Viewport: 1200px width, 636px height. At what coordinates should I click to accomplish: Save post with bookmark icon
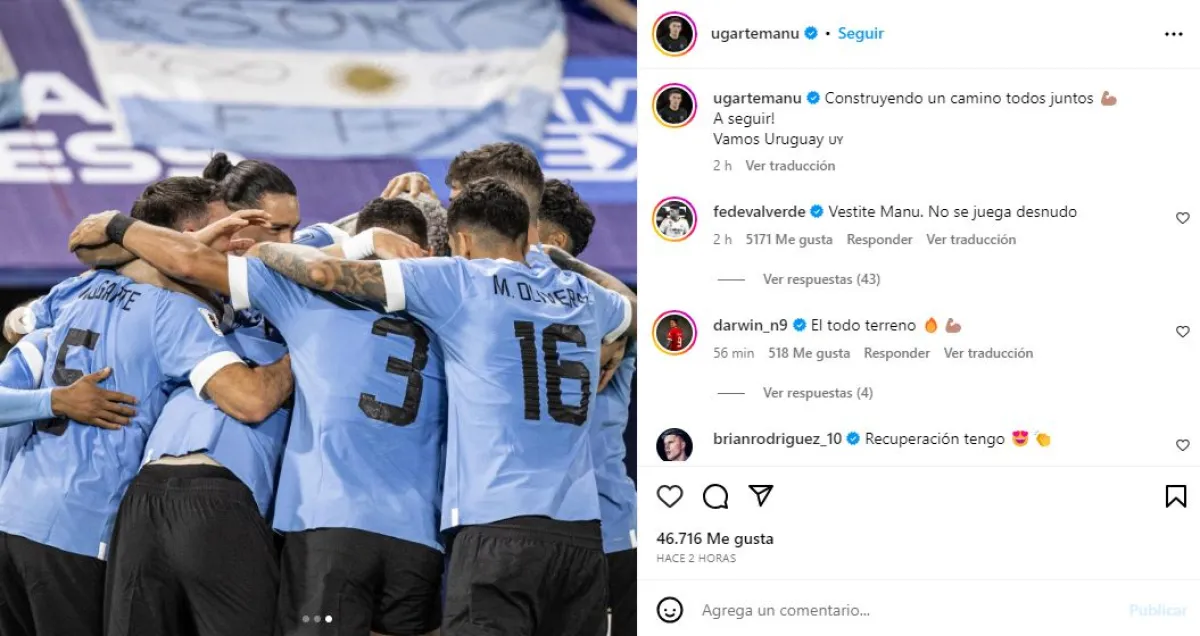[1176, 496]
